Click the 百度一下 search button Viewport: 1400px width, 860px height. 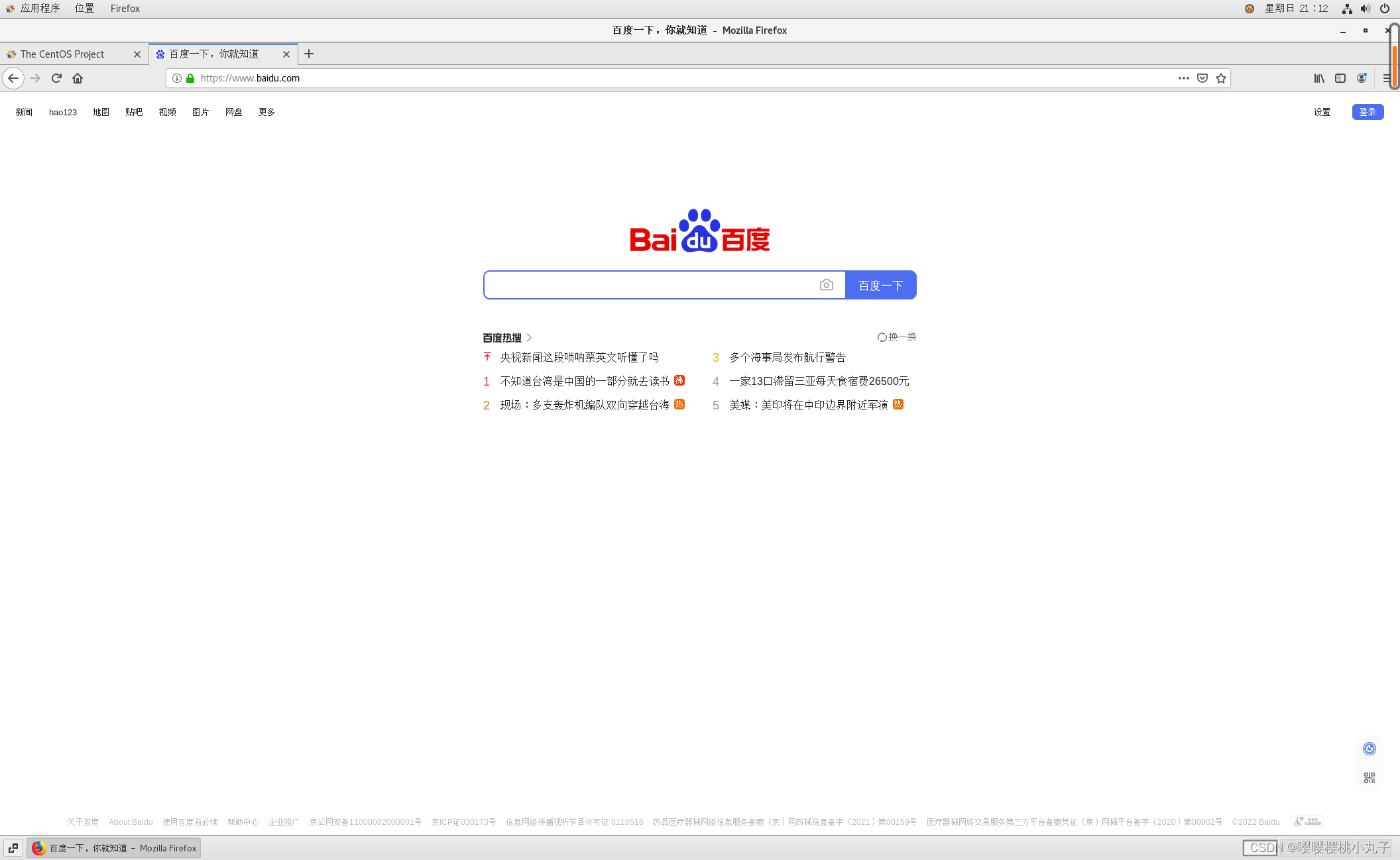(881, 285)
